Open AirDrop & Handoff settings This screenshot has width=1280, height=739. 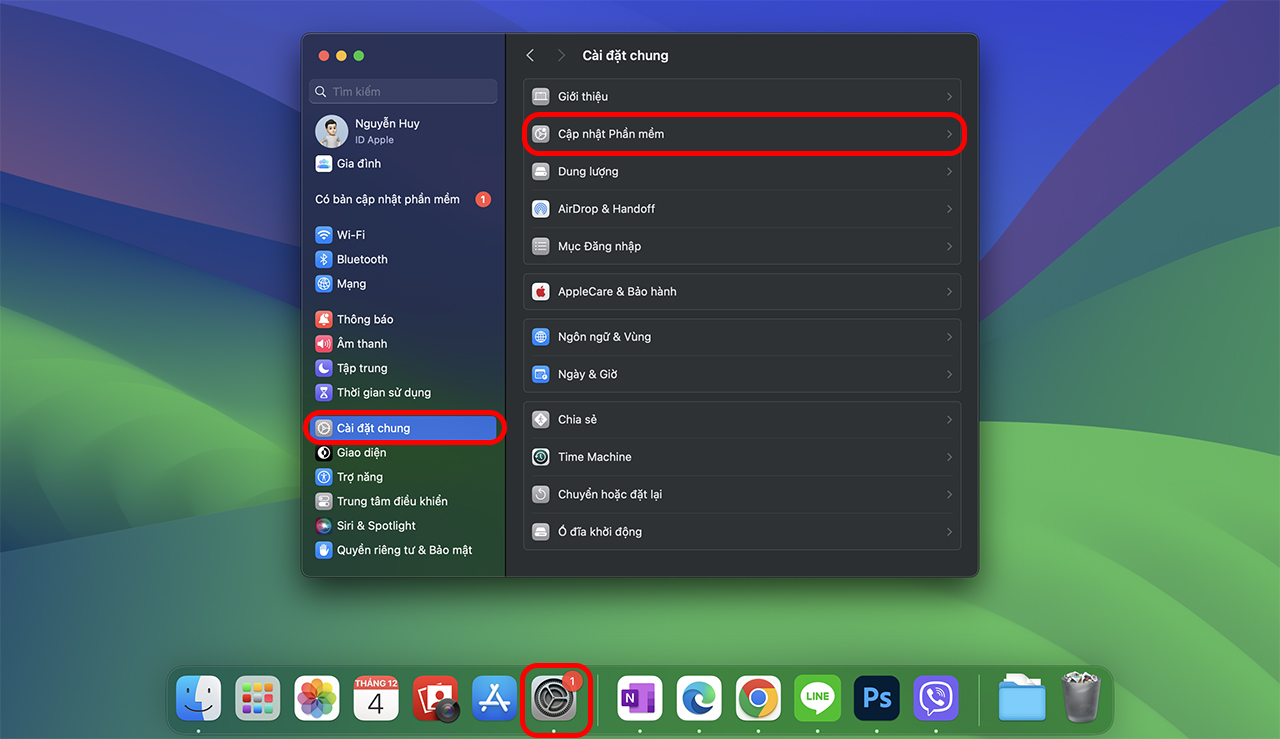point(606,209)
